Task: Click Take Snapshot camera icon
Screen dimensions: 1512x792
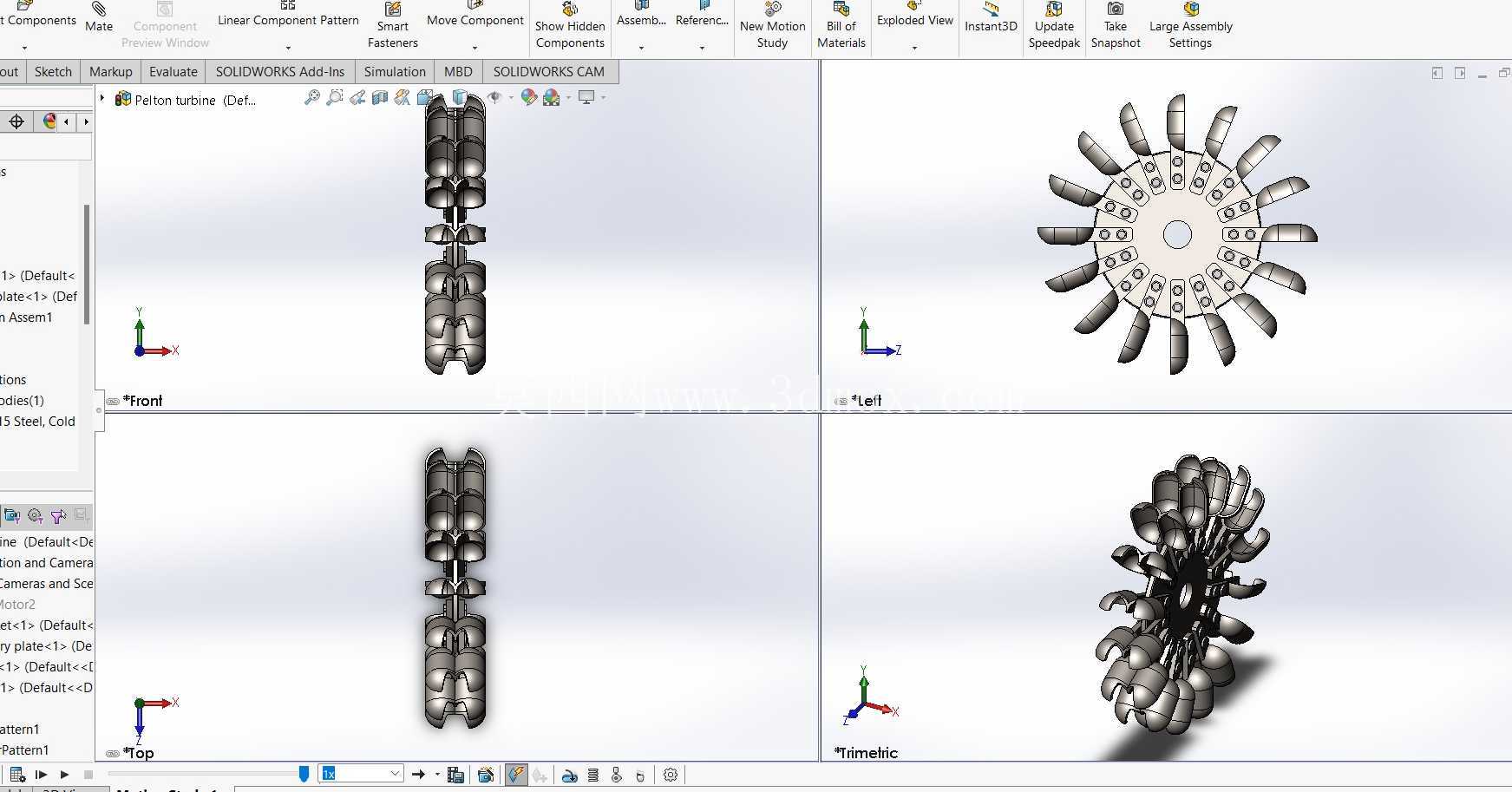Action: click(x=1116, y=9)
